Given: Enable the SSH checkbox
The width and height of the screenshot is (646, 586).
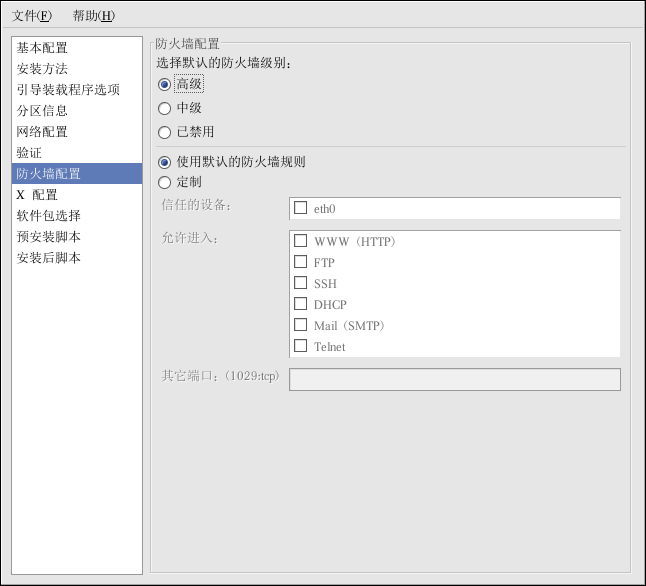Looking at the screenshot, I should [300, 283].
